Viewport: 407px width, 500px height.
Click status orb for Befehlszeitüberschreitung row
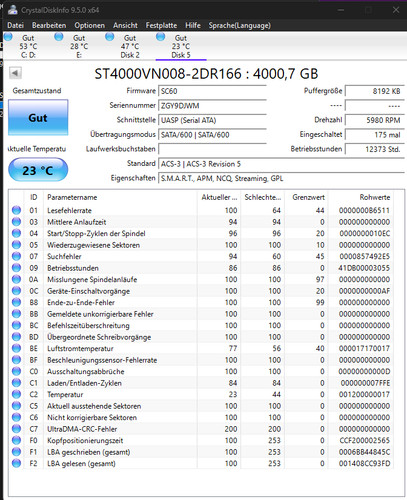coord(16,325)
